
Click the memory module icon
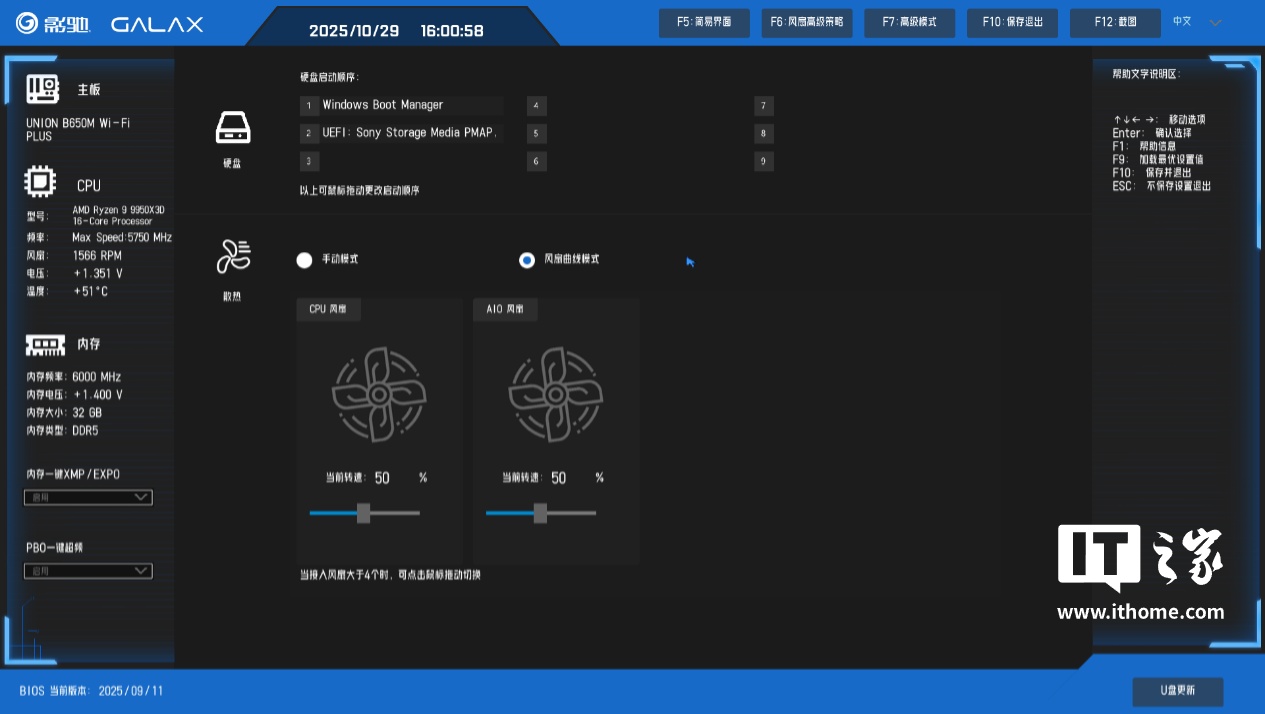[x=45, y=345]
